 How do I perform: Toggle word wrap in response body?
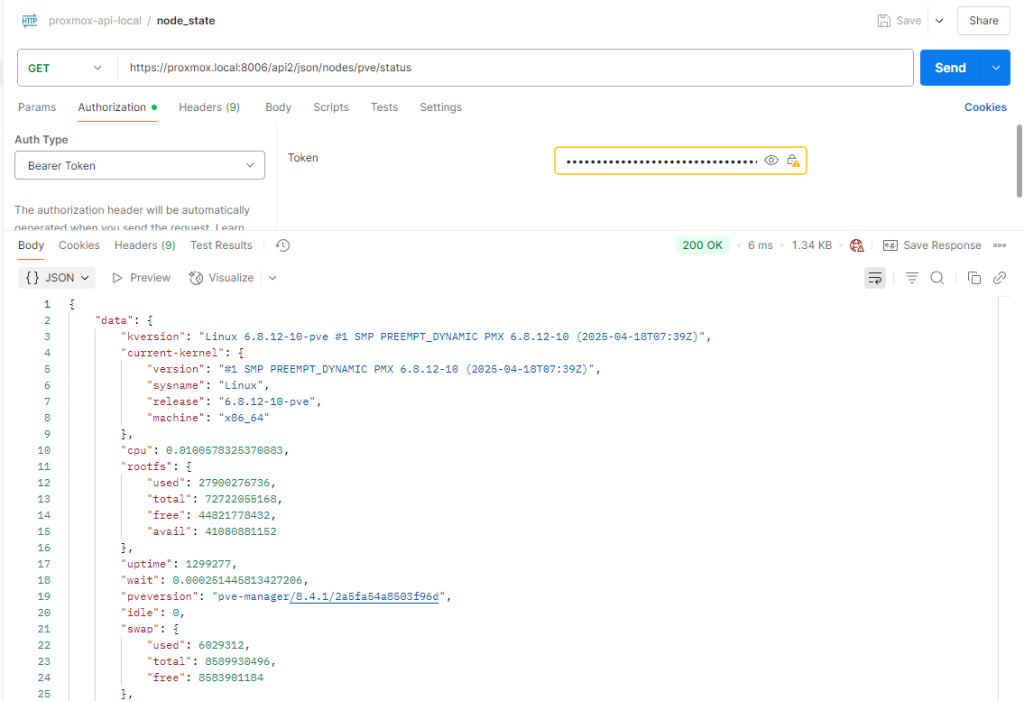tap(875, 278)
